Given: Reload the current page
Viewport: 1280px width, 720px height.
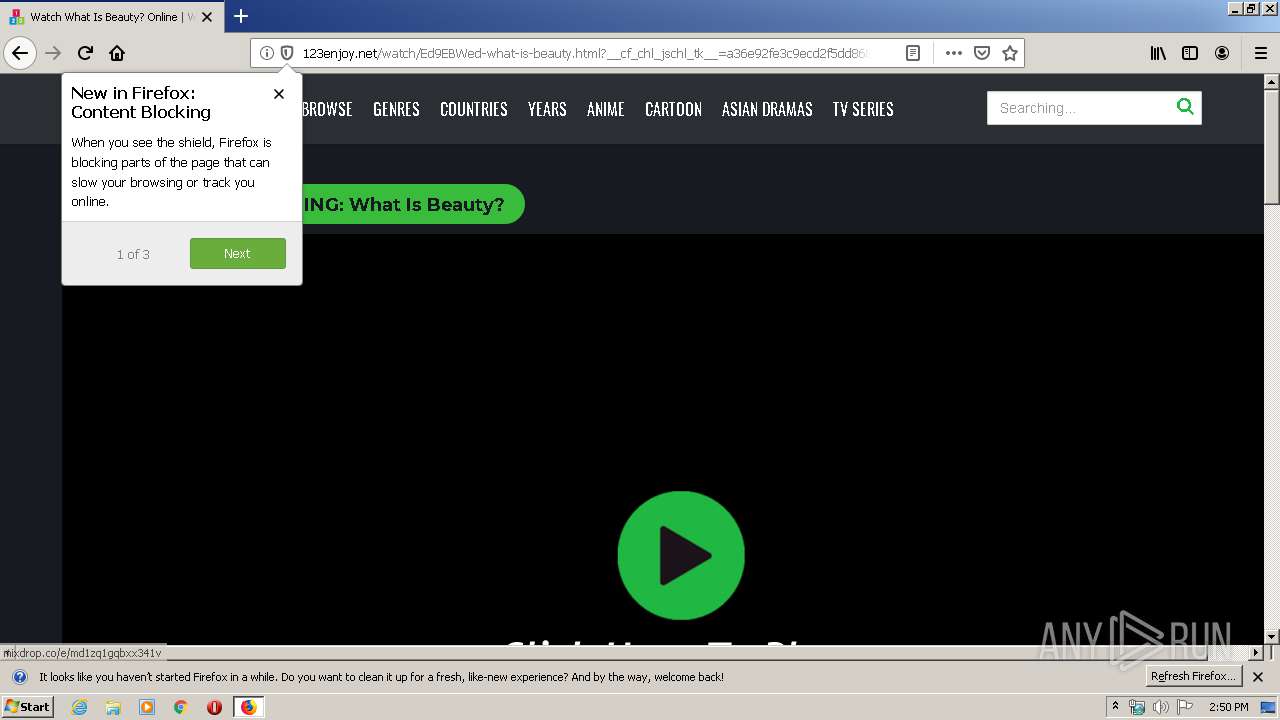Looking at the screenshot, I should pos(85,53).
